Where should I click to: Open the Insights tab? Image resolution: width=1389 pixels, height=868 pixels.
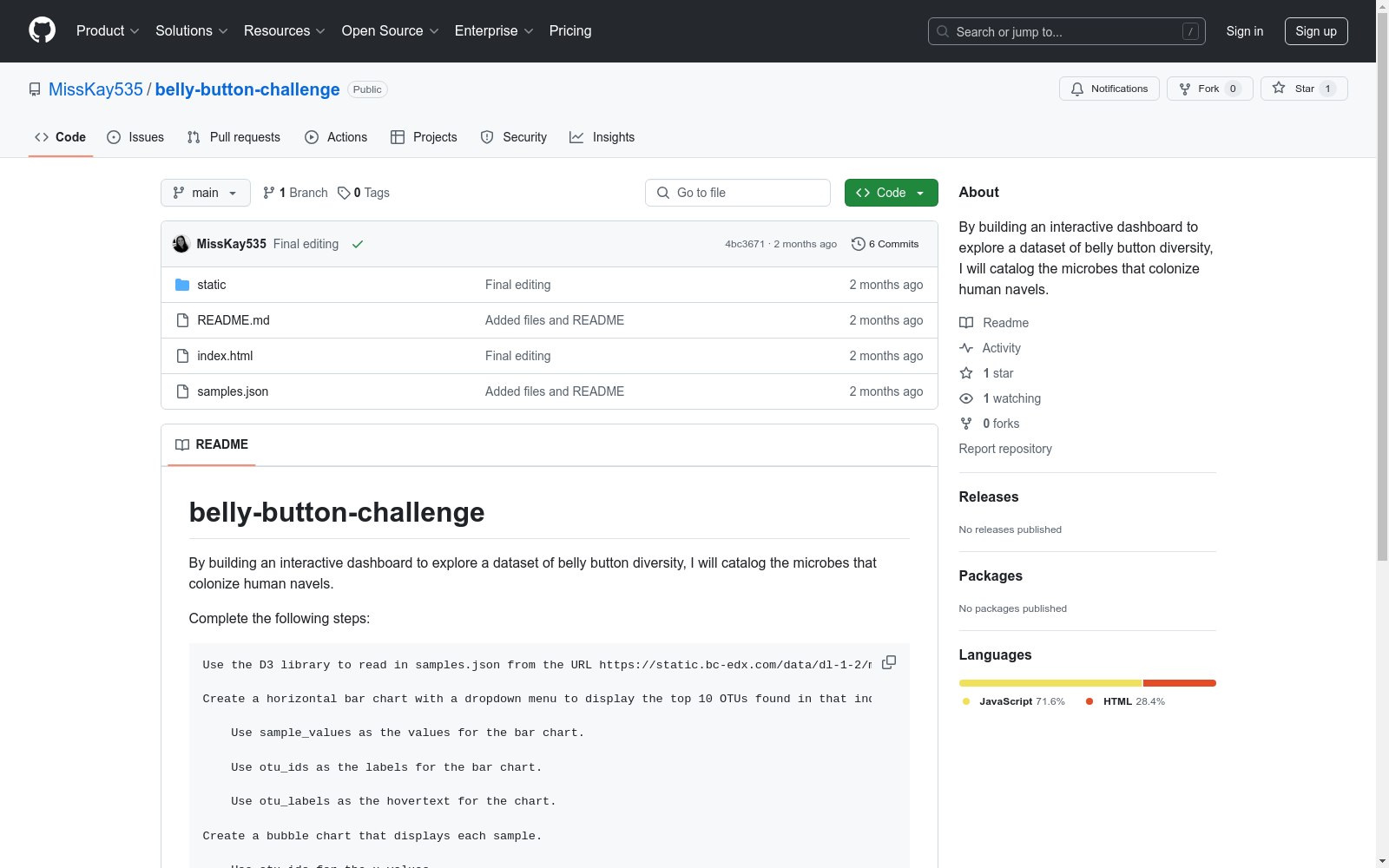click(x=602, y=137)
